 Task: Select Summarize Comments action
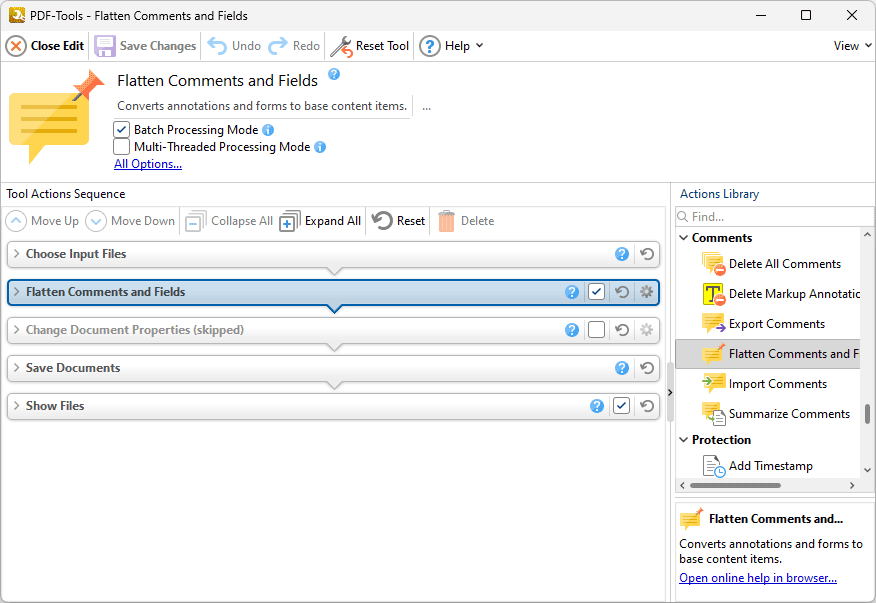point(775,414)
